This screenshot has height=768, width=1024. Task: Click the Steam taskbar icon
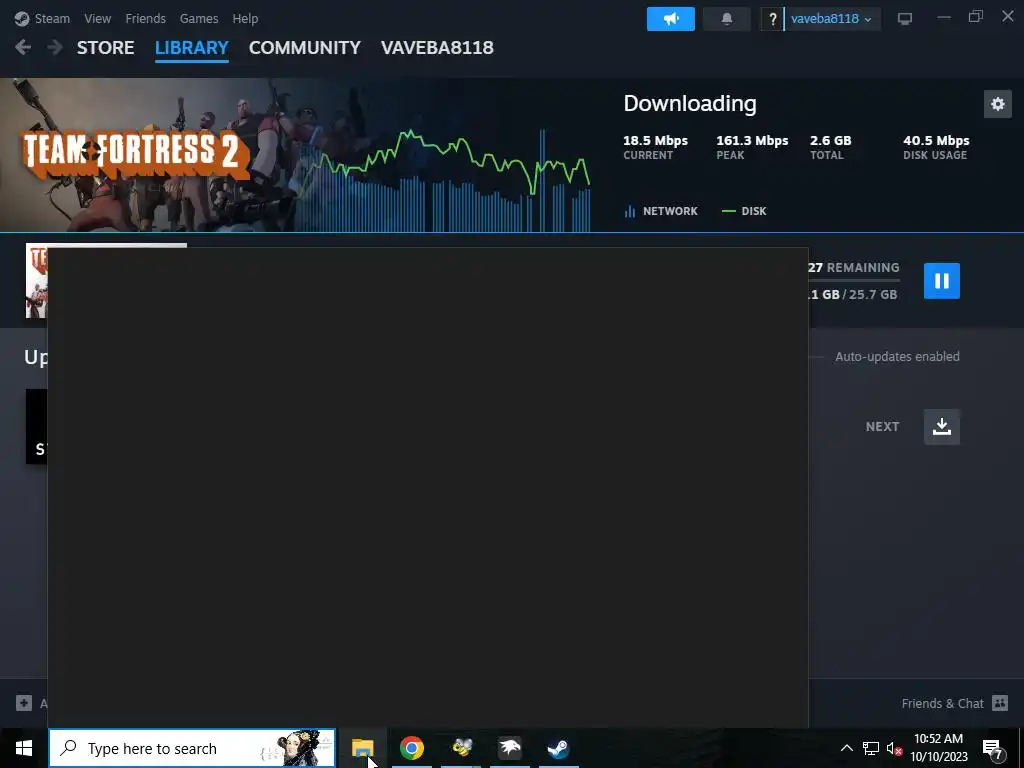[x=558, y=748]
